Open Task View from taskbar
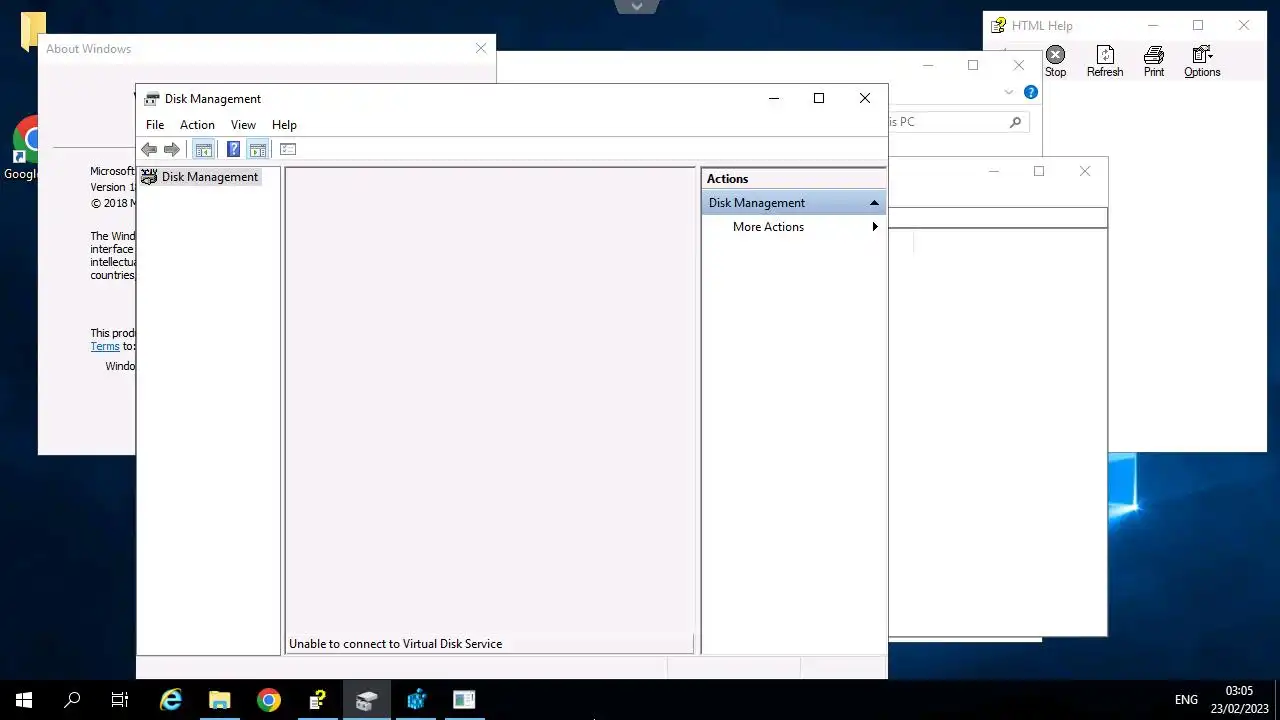 120,700
